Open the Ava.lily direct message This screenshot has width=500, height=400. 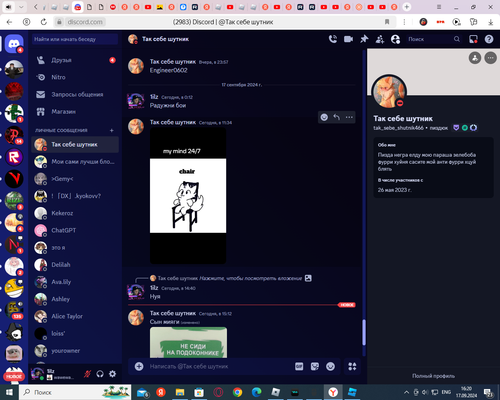75,282
